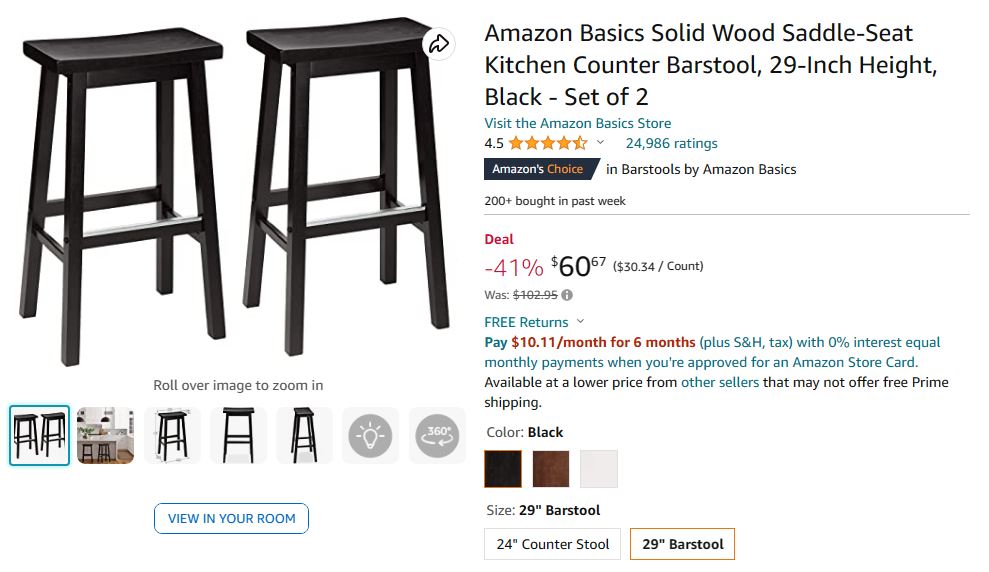Pick the white color swatch
Viewport: 989px width, 572px height.
pos(599,468)
